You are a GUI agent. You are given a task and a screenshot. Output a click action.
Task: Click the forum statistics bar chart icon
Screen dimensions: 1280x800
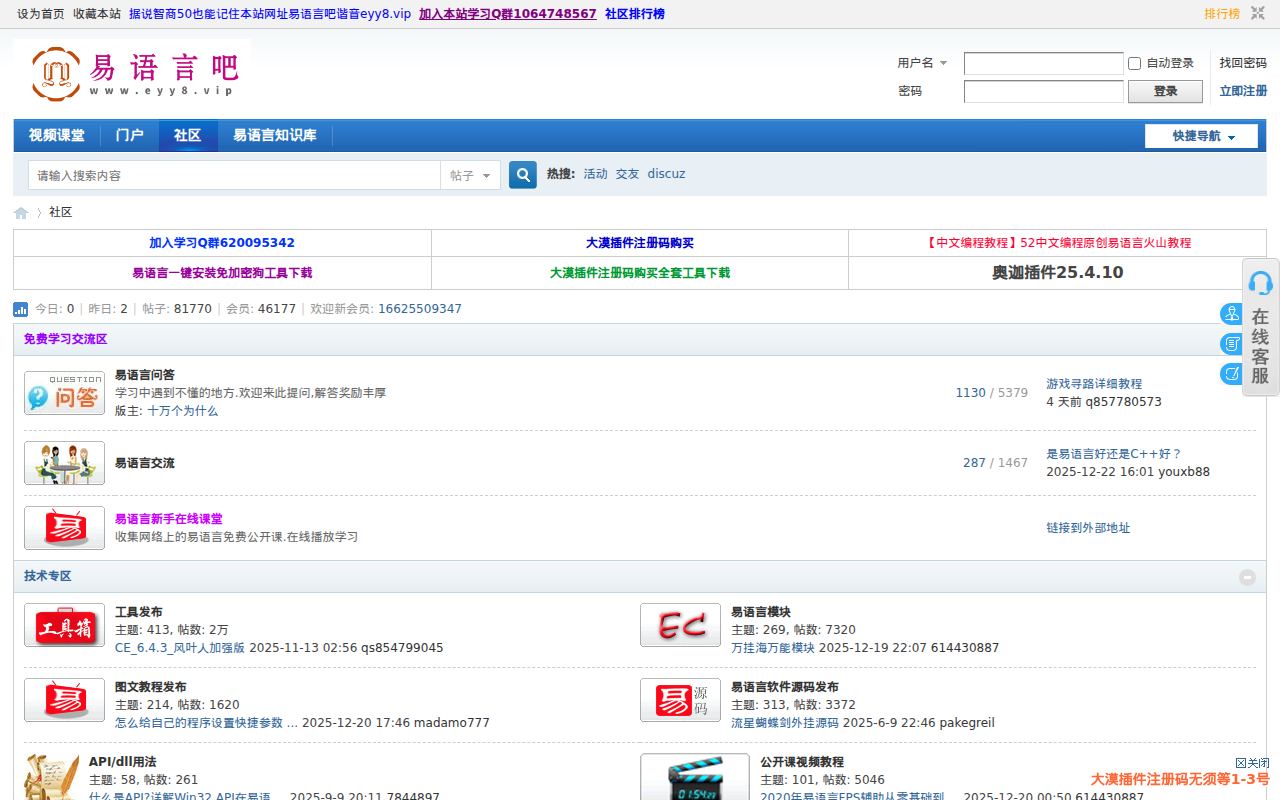click(x=20, y=309)
